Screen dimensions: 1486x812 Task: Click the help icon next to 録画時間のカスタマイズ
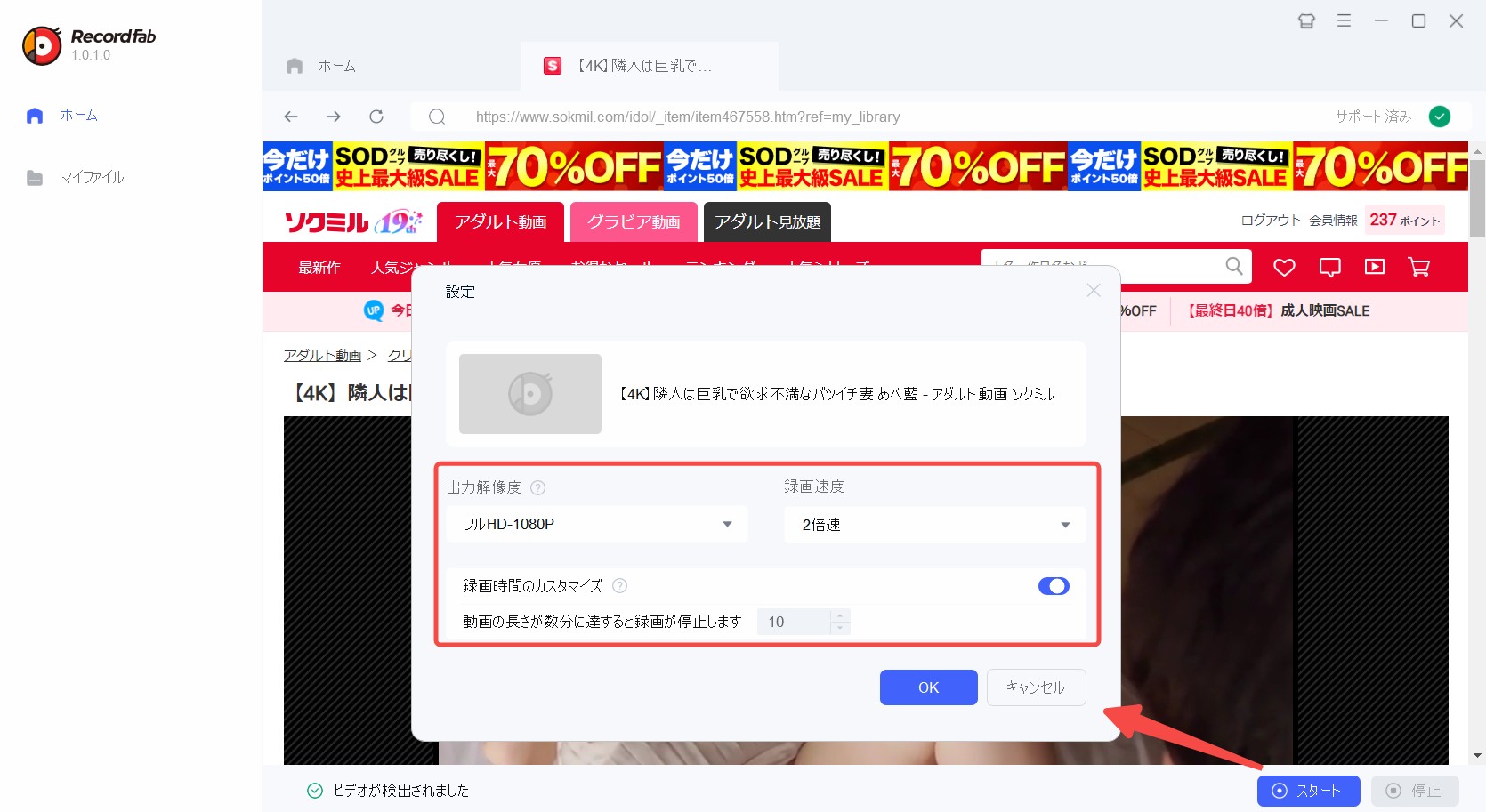pyautogui.click(x=620, y=586)
